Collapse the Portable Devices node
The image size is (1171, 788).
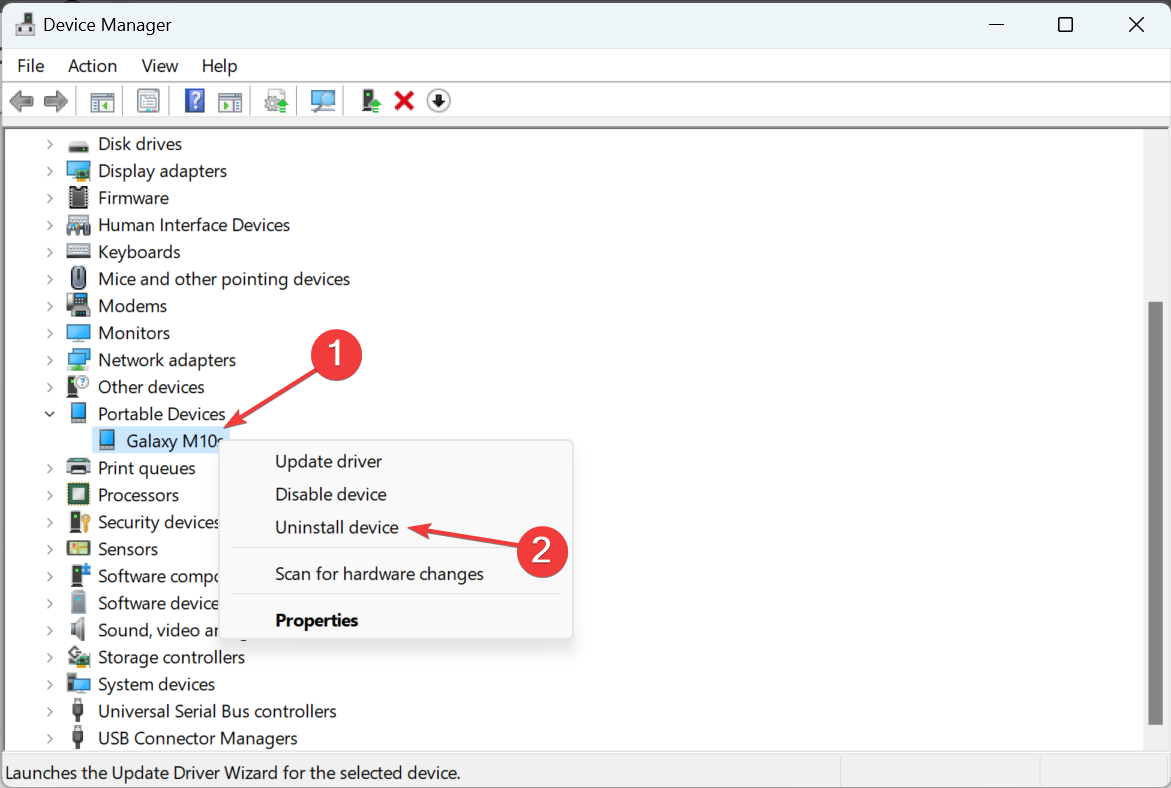49,414
